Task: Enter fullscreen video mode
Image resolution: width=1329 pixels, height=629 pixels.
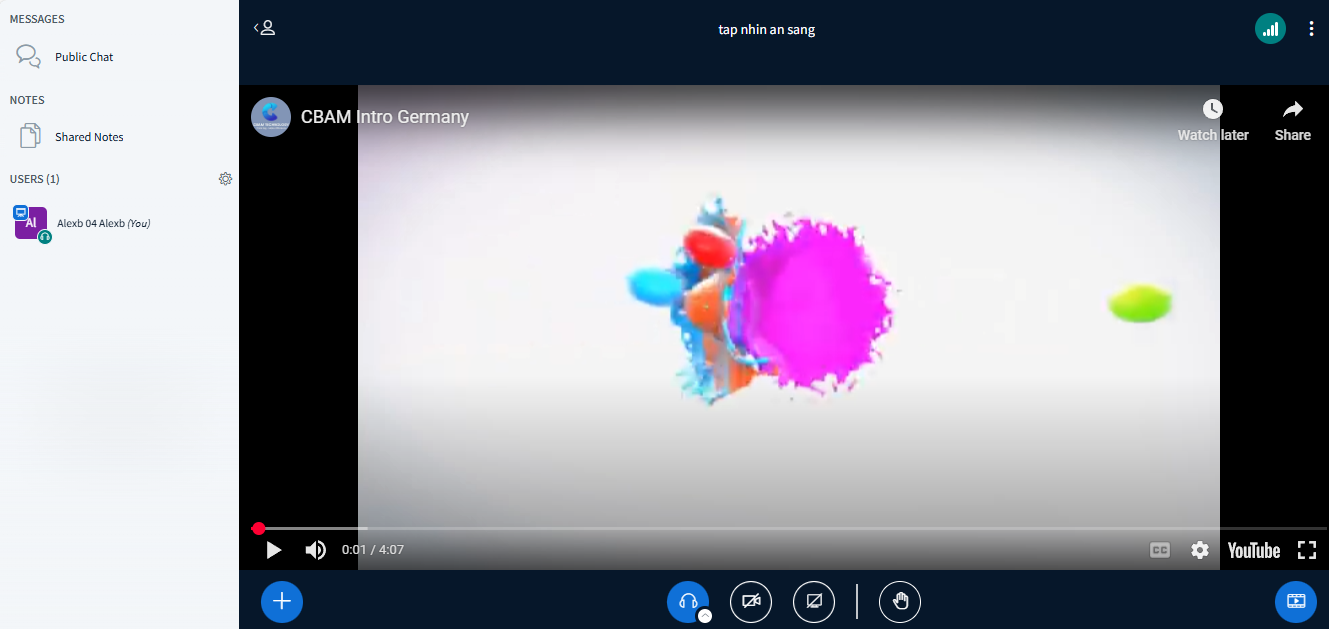Action: pyautogui.click(x=1306, y=550)
